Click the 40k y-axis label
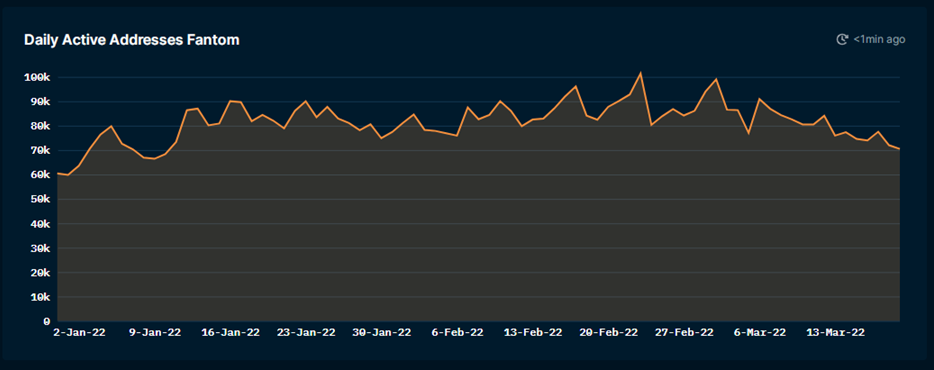This screenshot has width=934, height=370. tap(40, 224)
